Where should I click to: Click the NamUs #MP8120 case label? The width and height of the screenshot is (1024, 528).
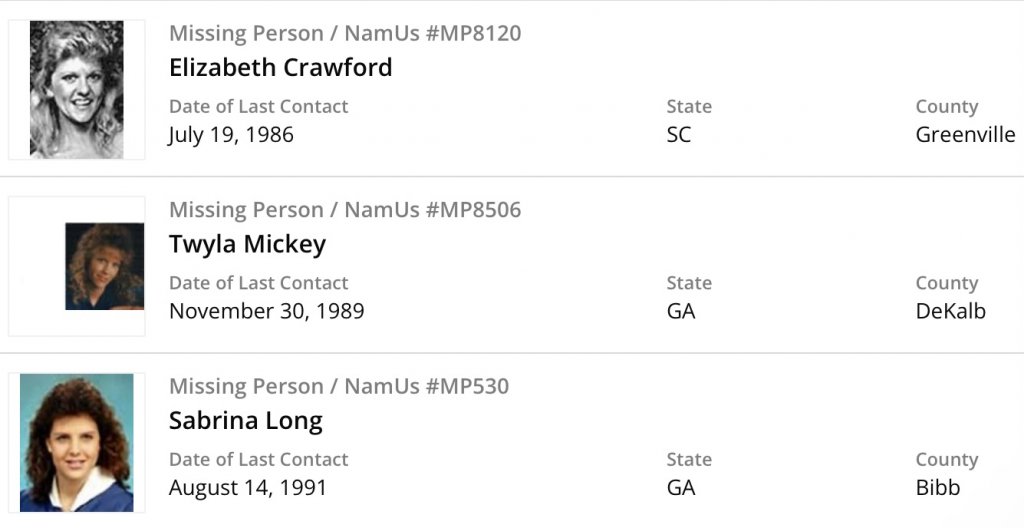345,33
